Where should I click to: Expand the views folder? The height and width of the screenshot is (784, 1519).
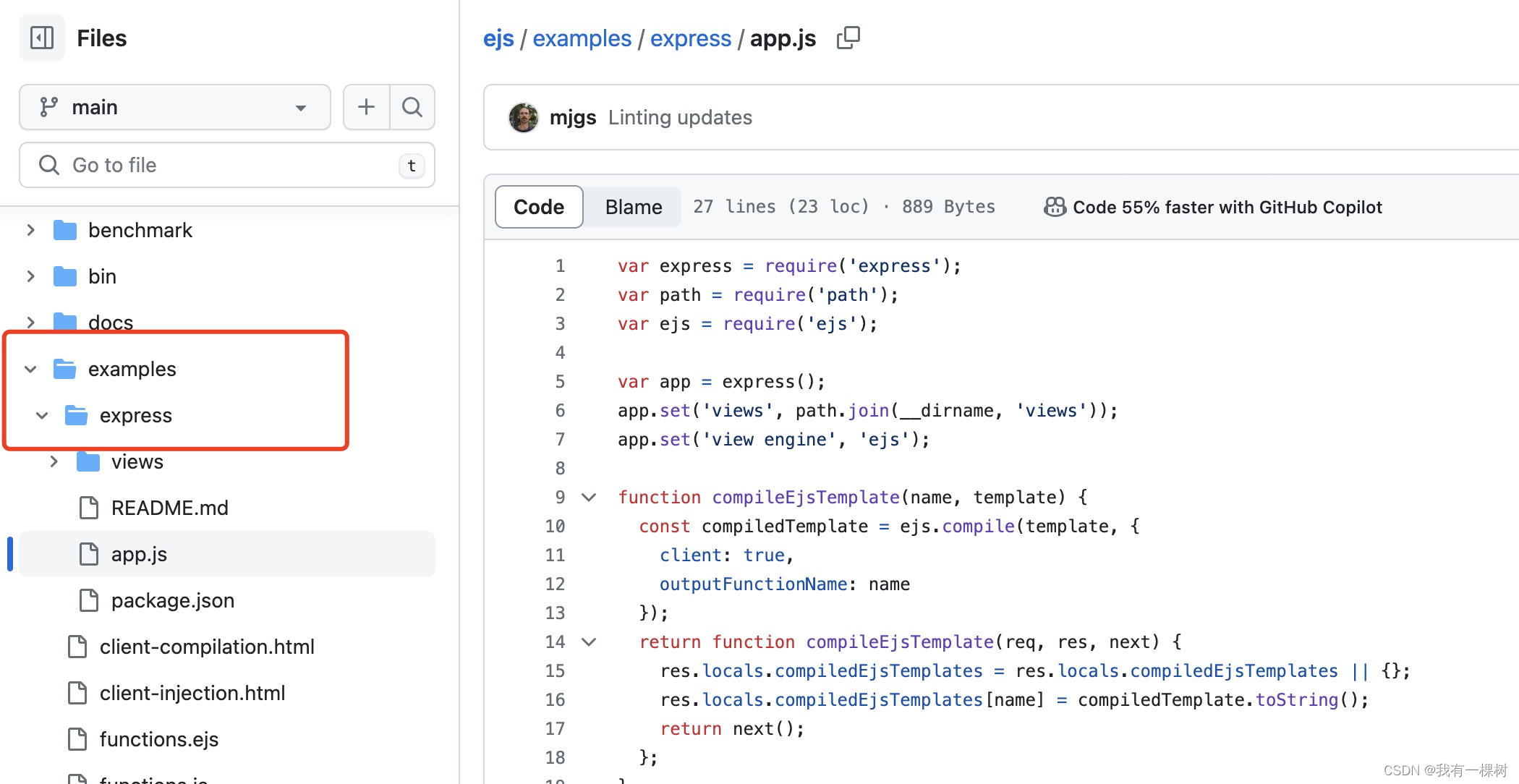[54, 461]
